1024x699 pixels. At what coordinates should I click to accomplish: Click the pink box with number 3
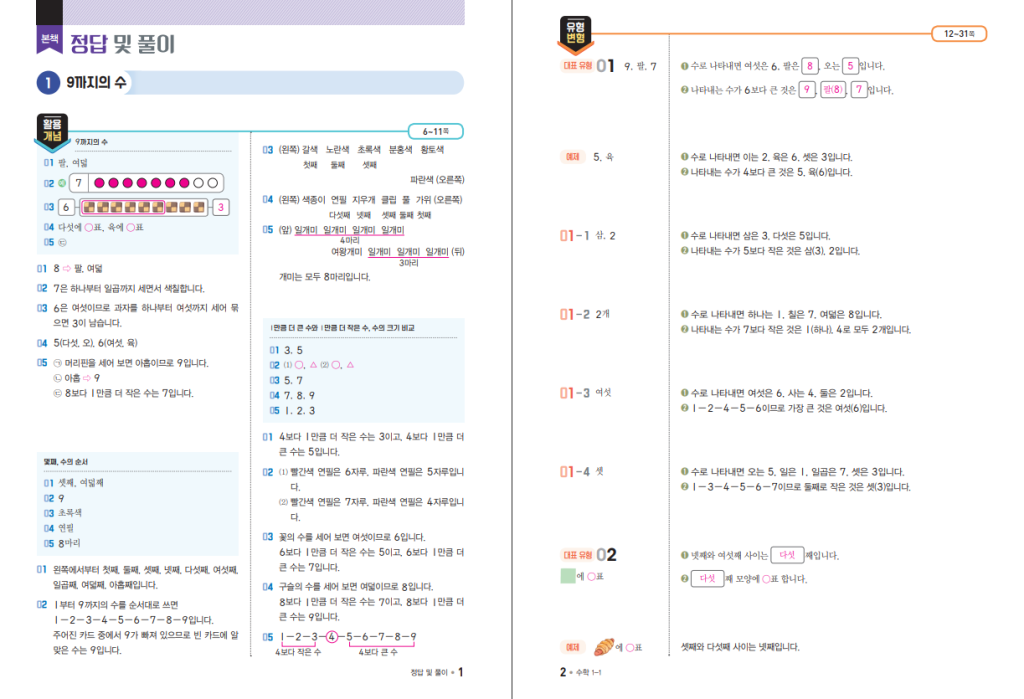[221, 208]
